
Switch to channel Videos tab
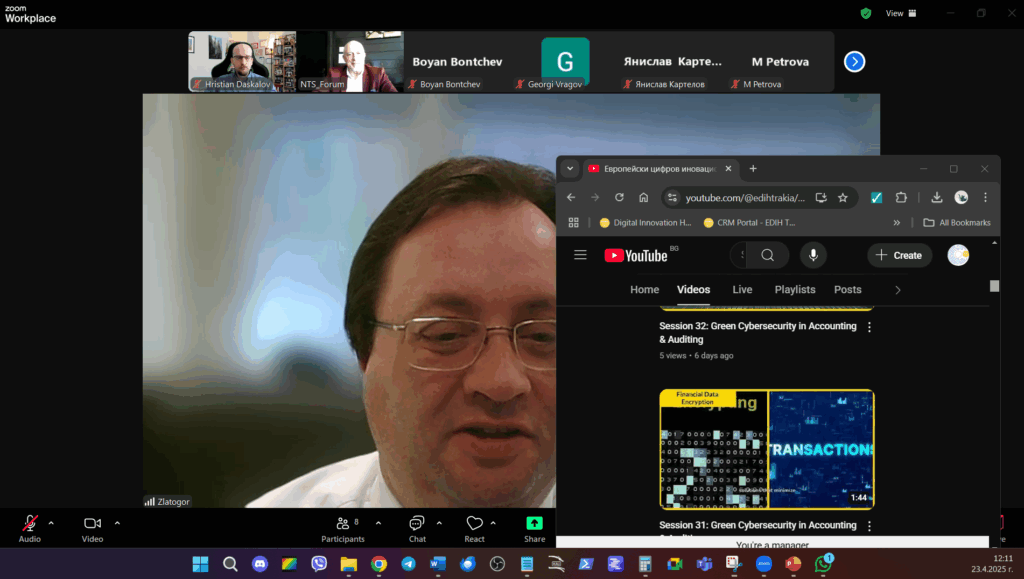click(x=694, y=290)
